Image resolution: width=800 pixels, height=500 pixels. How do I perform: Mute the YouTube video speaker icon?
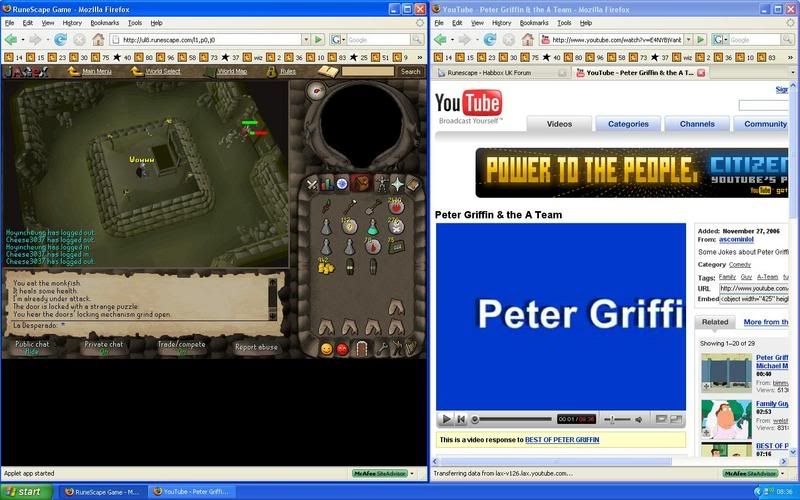(x=638, y=419)
